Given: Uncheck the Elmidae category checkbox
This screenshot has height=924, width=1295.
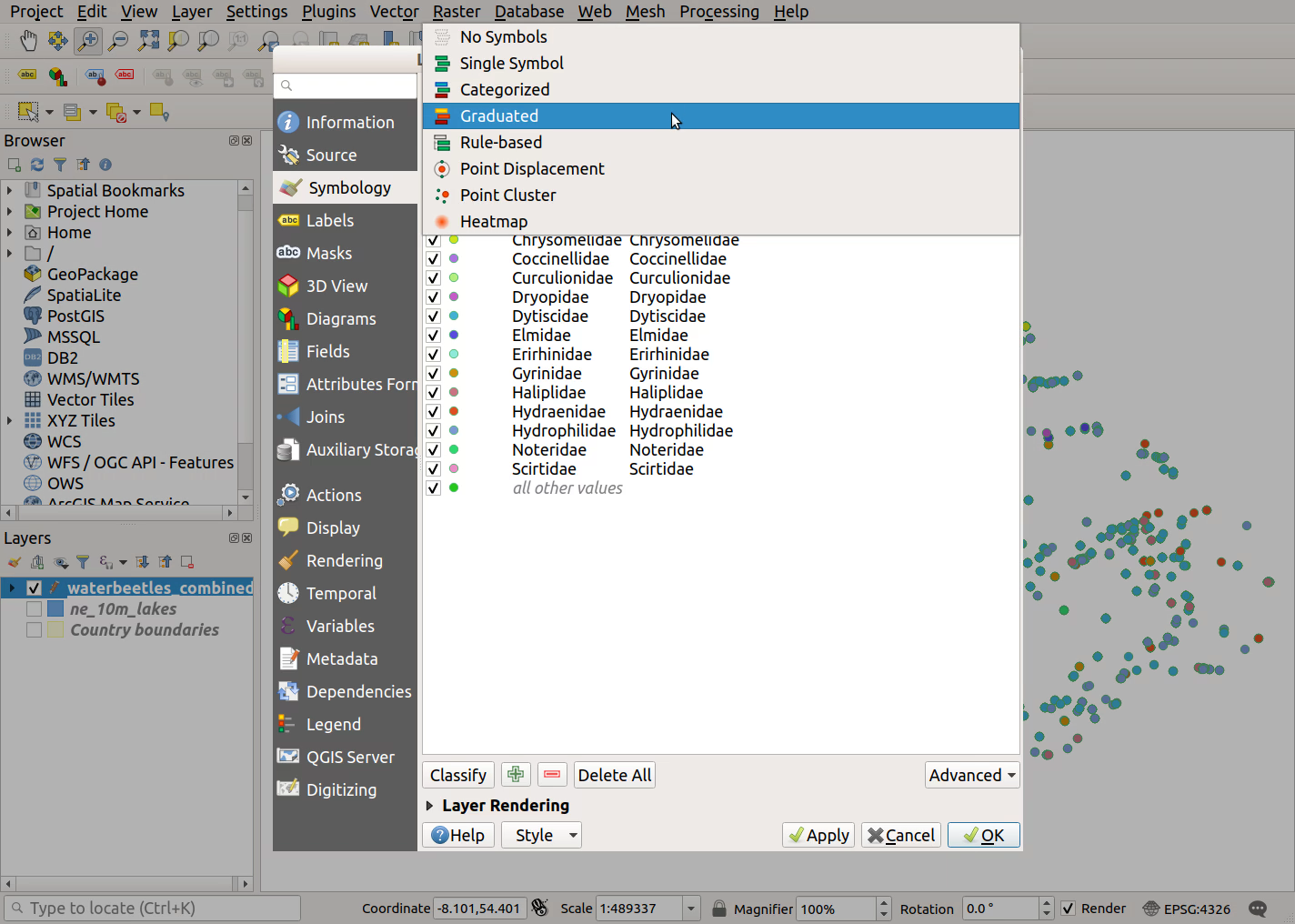Looking at the screenshot, I should coord(433,336).
